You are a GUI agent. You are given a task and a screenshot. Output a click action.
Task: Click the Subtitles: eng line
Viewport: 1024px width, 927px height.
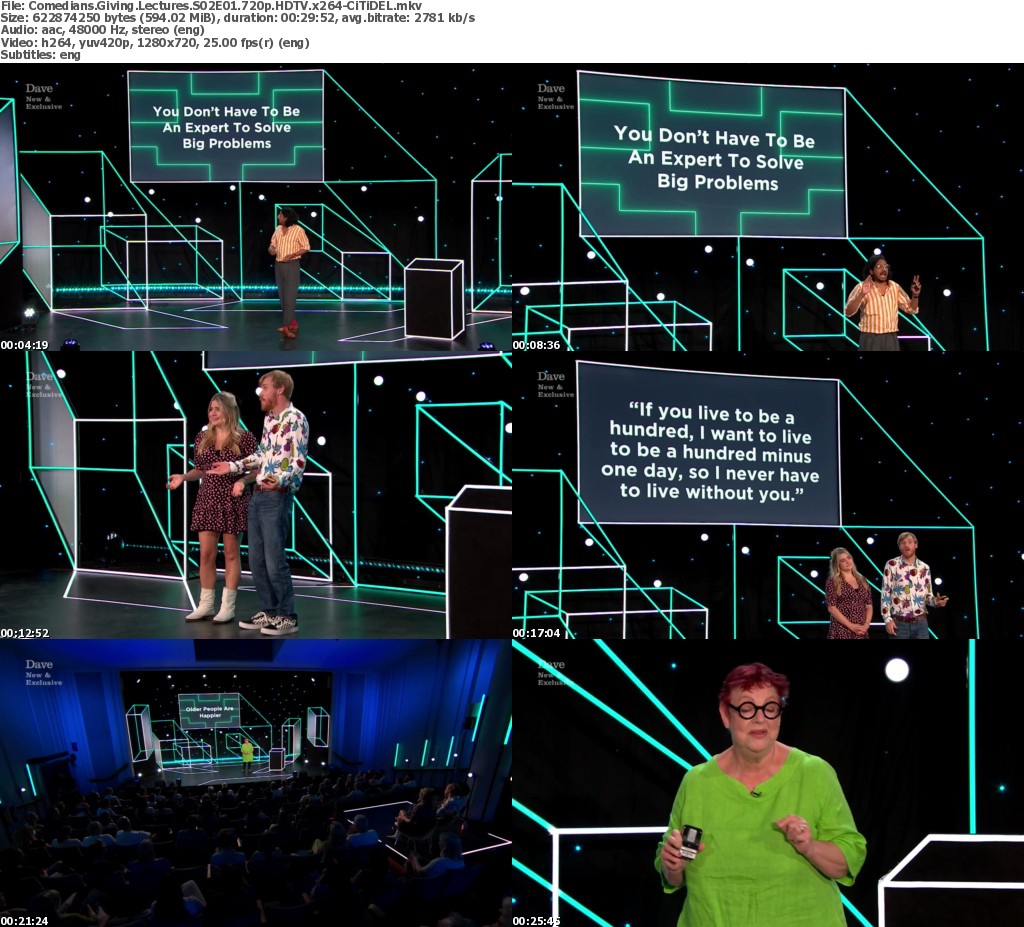tap(41, 55)
